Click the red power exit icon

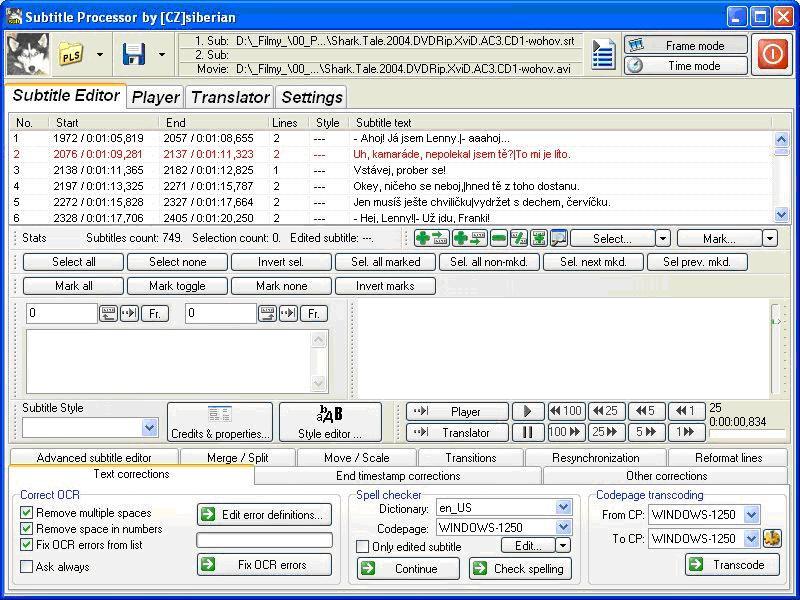(x=772, y=54)
